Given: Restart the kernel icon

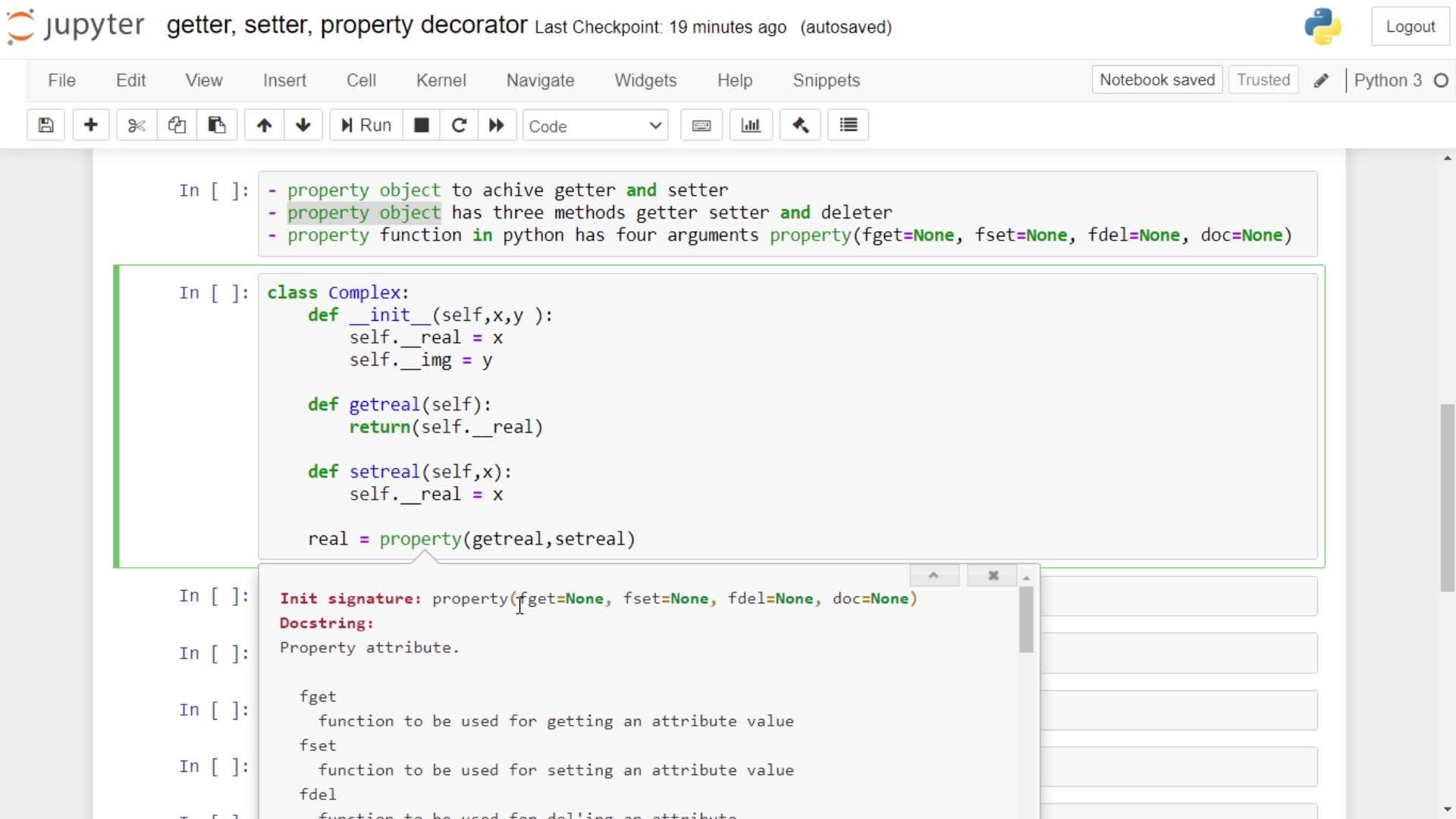Looking at the screenshot, I should pos(459,125).
